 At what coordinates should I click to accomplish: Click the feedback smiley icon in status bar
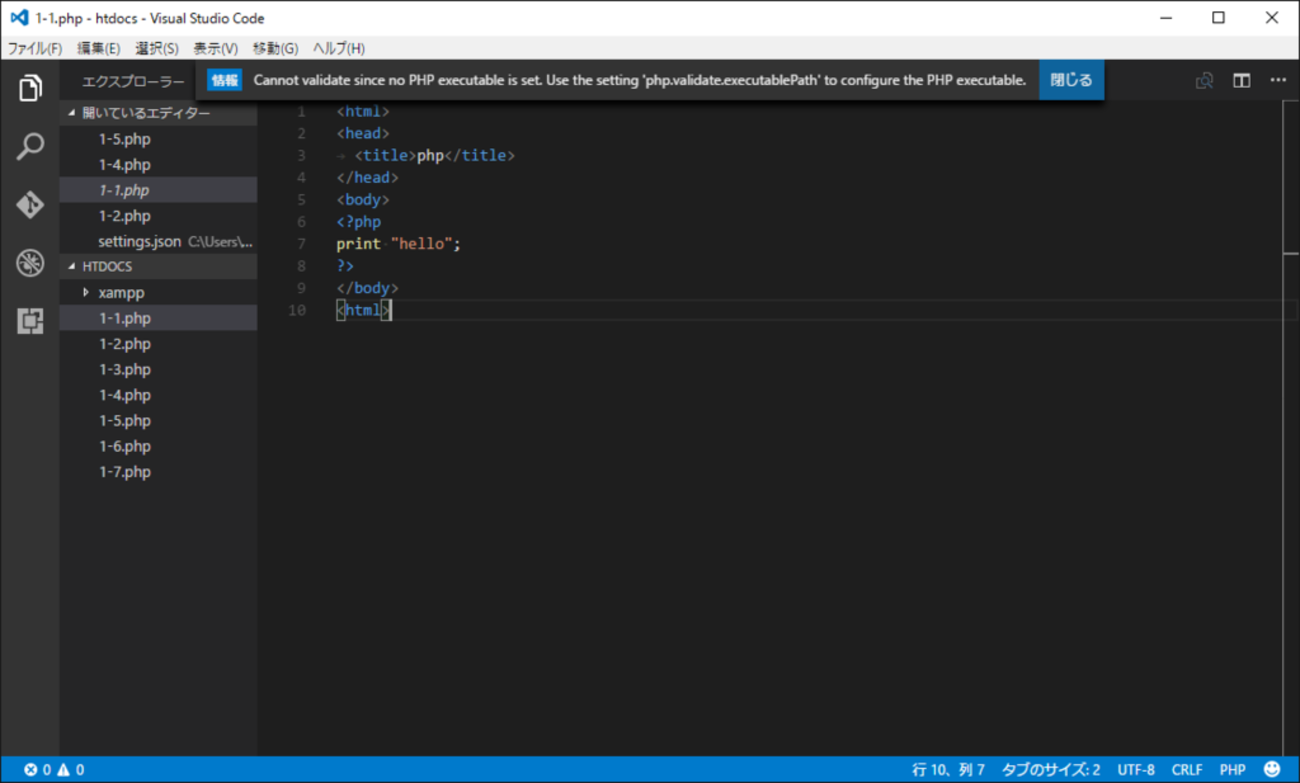(x=1272, y=769)
